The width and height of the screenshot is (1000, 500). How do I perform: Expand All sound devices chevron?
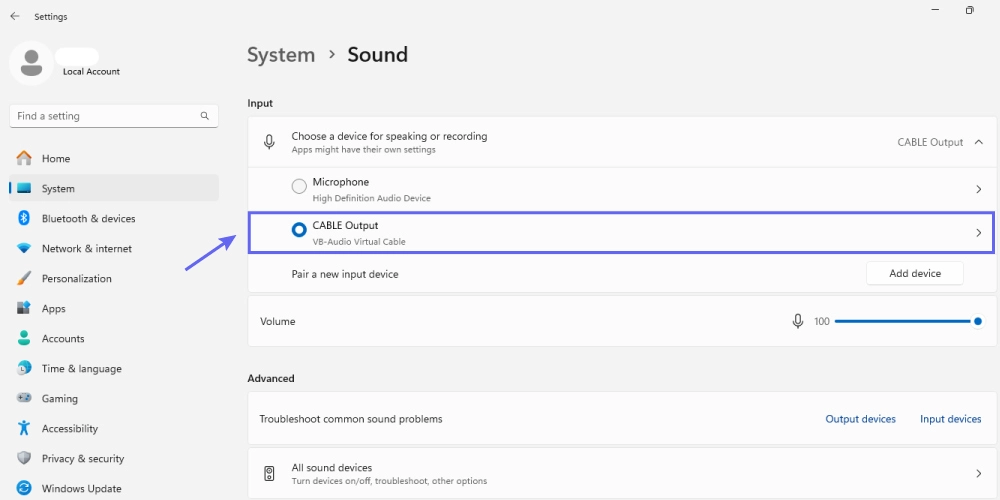pos(978,474)
